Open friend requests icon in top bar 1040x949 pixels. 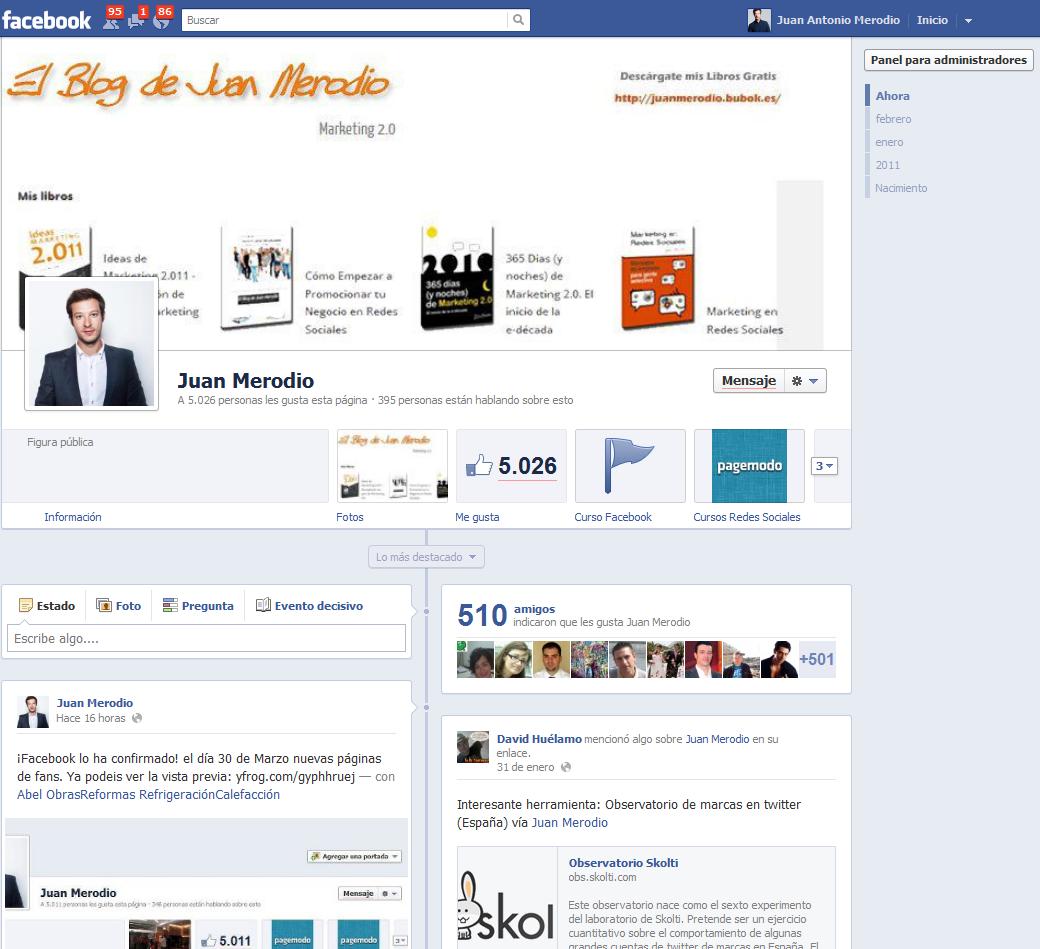[x=109, y=20]
